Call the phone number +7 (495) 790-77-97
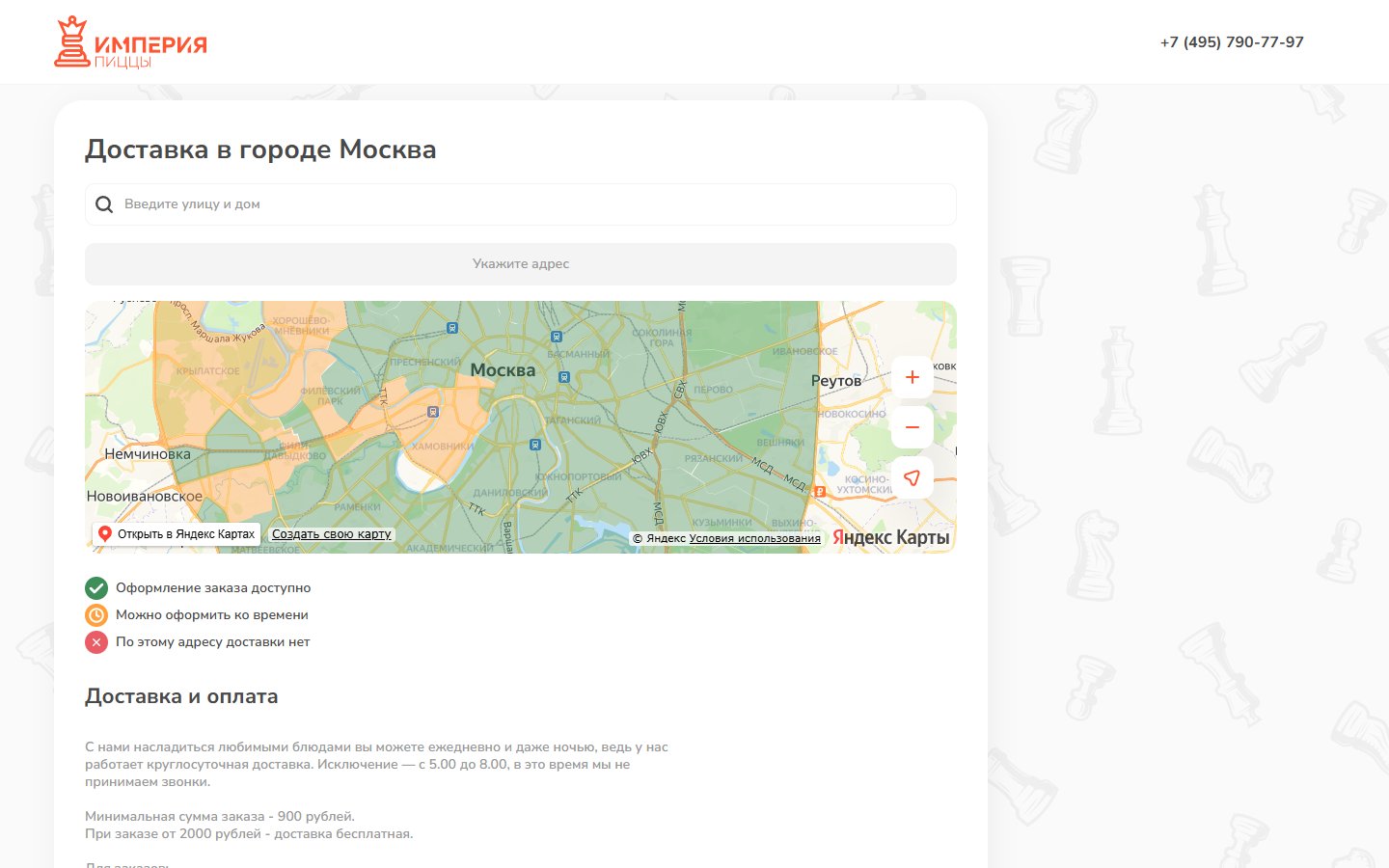This screenshot has width=1389, height=868. pos(1232,42)
